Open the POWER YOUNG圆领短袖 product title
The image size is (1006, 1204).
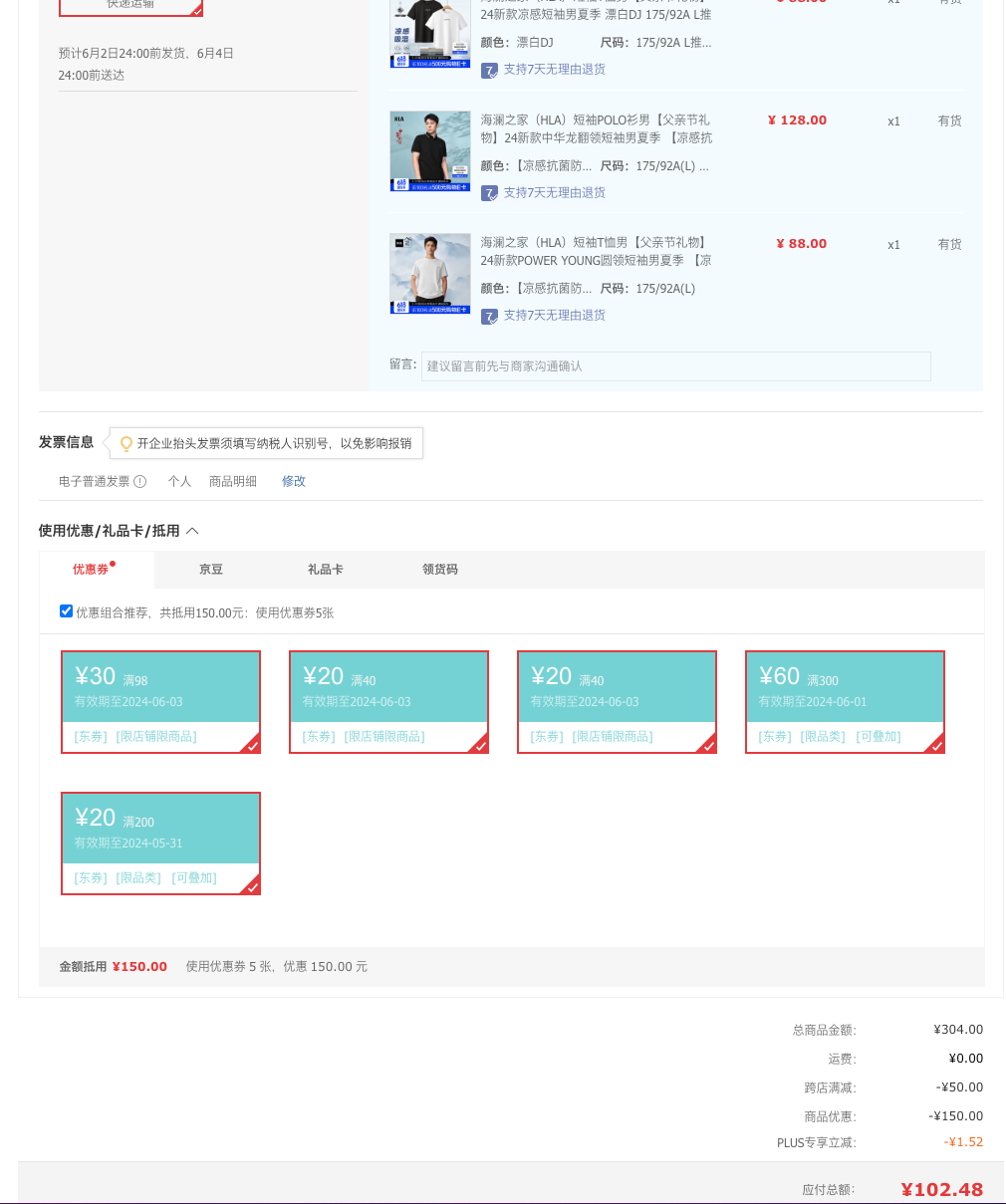click(596, 251)
